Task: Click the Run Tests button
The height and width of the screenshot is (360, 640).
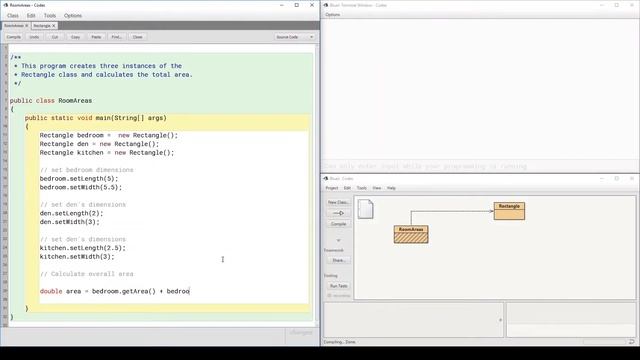Action: pos(338,286)
